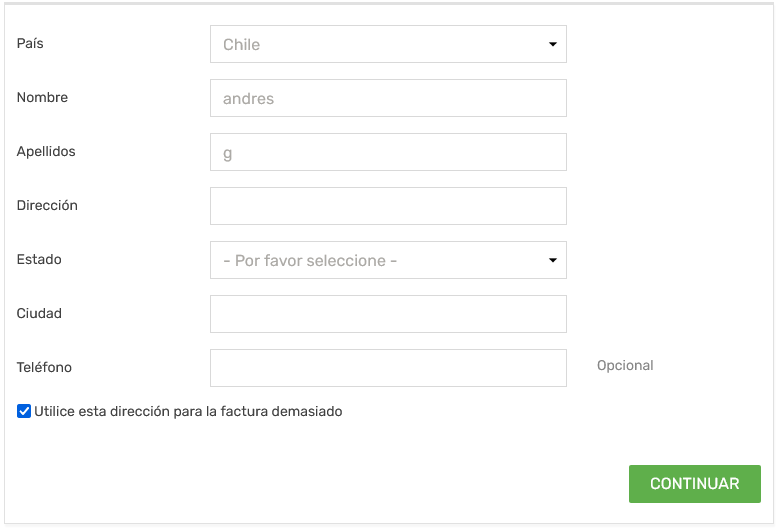The height and width of the screenshot is (530, 778).
Task: Click the Ciudad field label
Action: [x=39, y=314]
